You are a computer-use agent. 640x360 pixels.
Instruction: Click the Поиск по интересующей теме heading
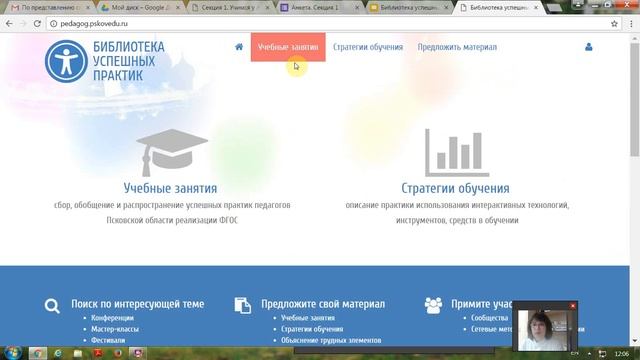click(138, 304)
